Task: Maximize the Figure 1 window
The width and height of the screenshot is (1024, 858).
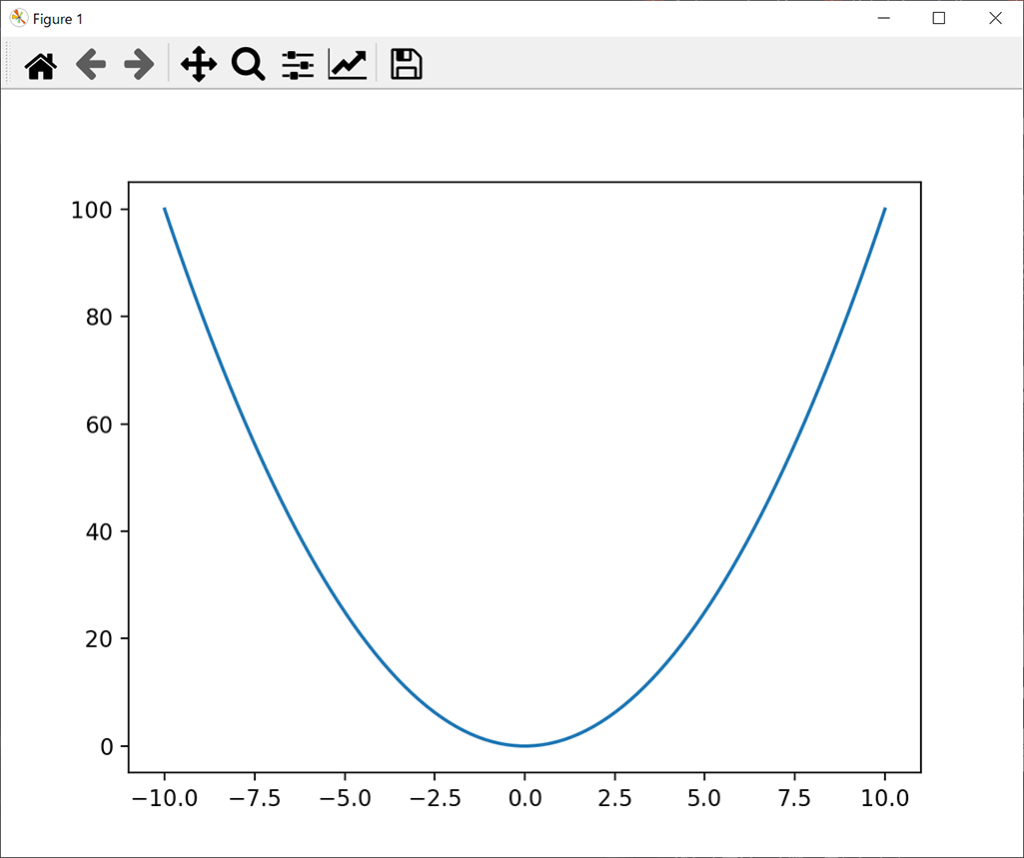Action: click(939, 18)
